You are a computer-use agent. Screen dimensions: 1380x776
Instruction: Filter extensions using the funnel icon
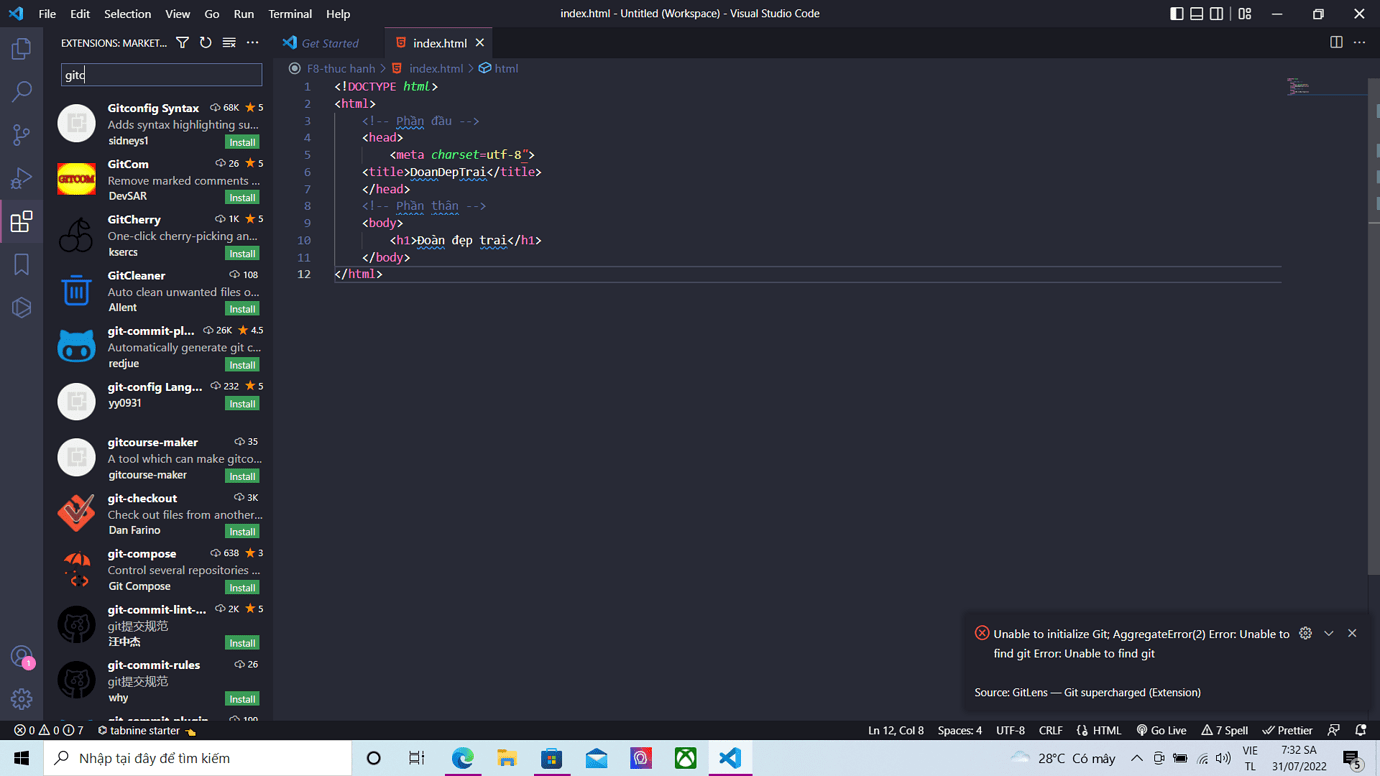[x=182, y=43]
